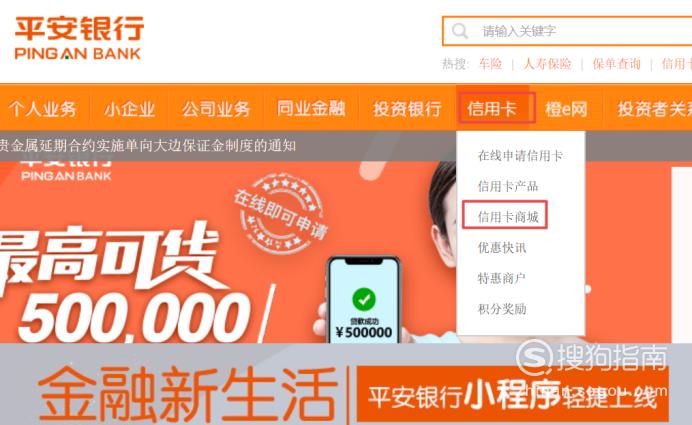692x425 pixels.
Task: Open 特惠商户 in the dropdown
Action: click(x=501, y=278)
